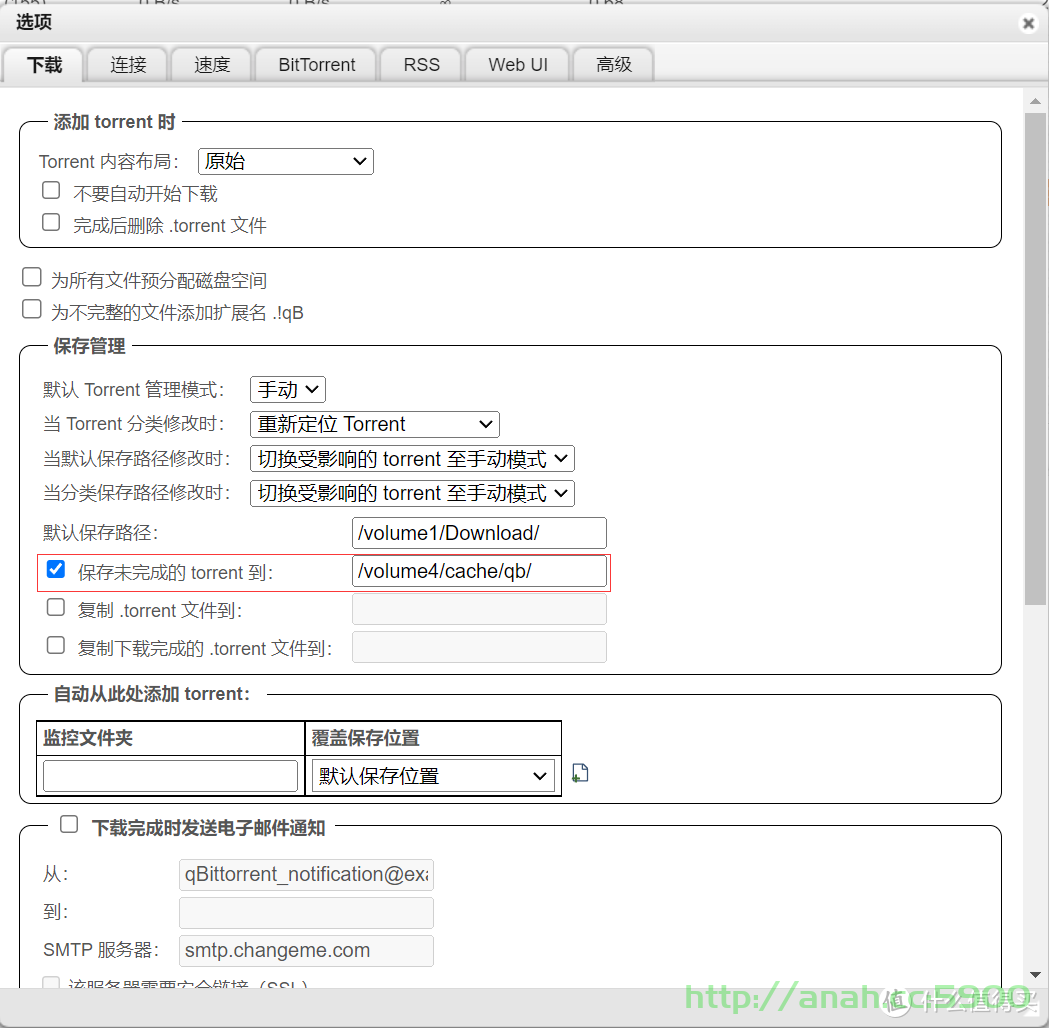Go to the Web UI tab
Screen dimensions: 1049x1028
518,65
